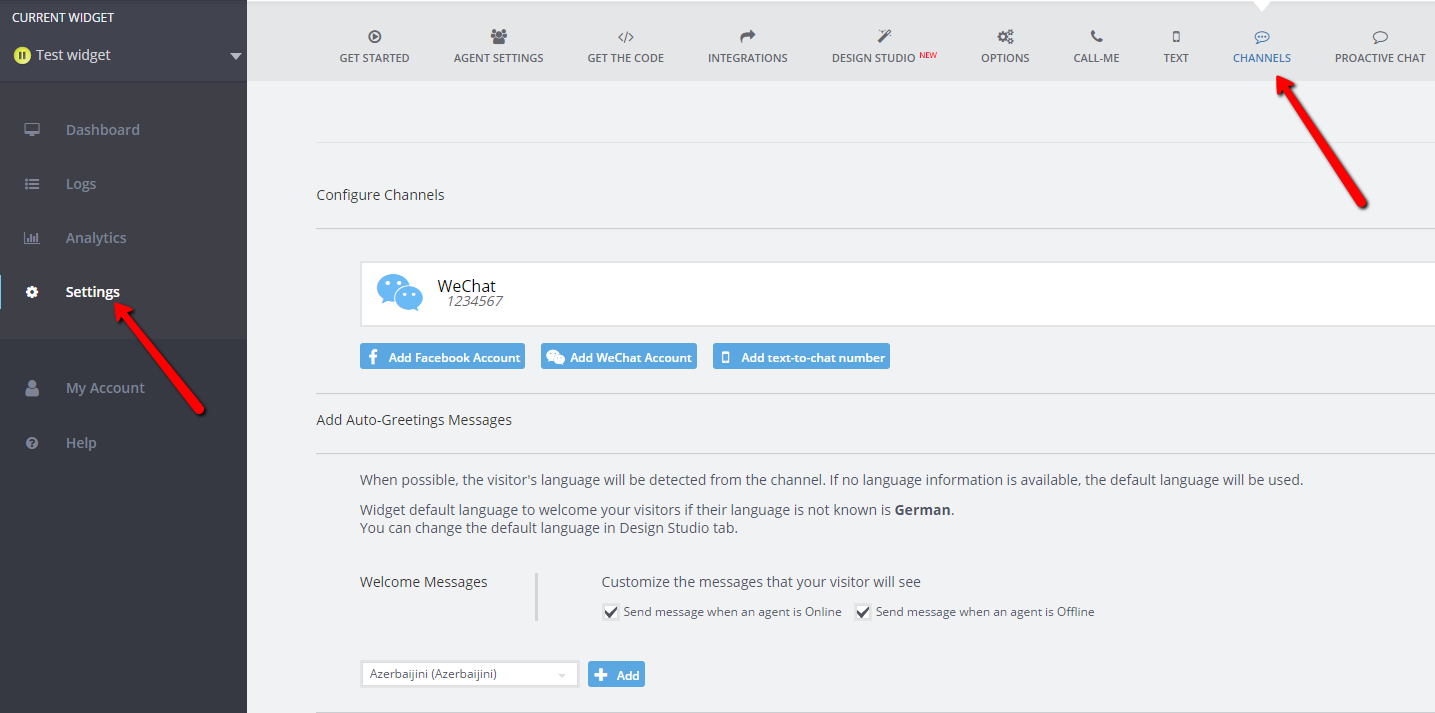Click the Agent Settings people icon
Image resolution: width=1435 pixels, height=713 pixels.
pyautogui.click(x=498, y=37)
